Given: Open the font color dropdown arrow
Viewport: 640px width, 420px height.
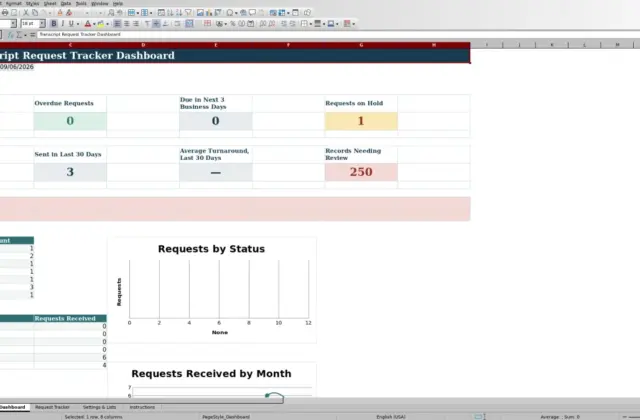Looking at the screenshot, I should pyautogui.click(x=94, y=24).
